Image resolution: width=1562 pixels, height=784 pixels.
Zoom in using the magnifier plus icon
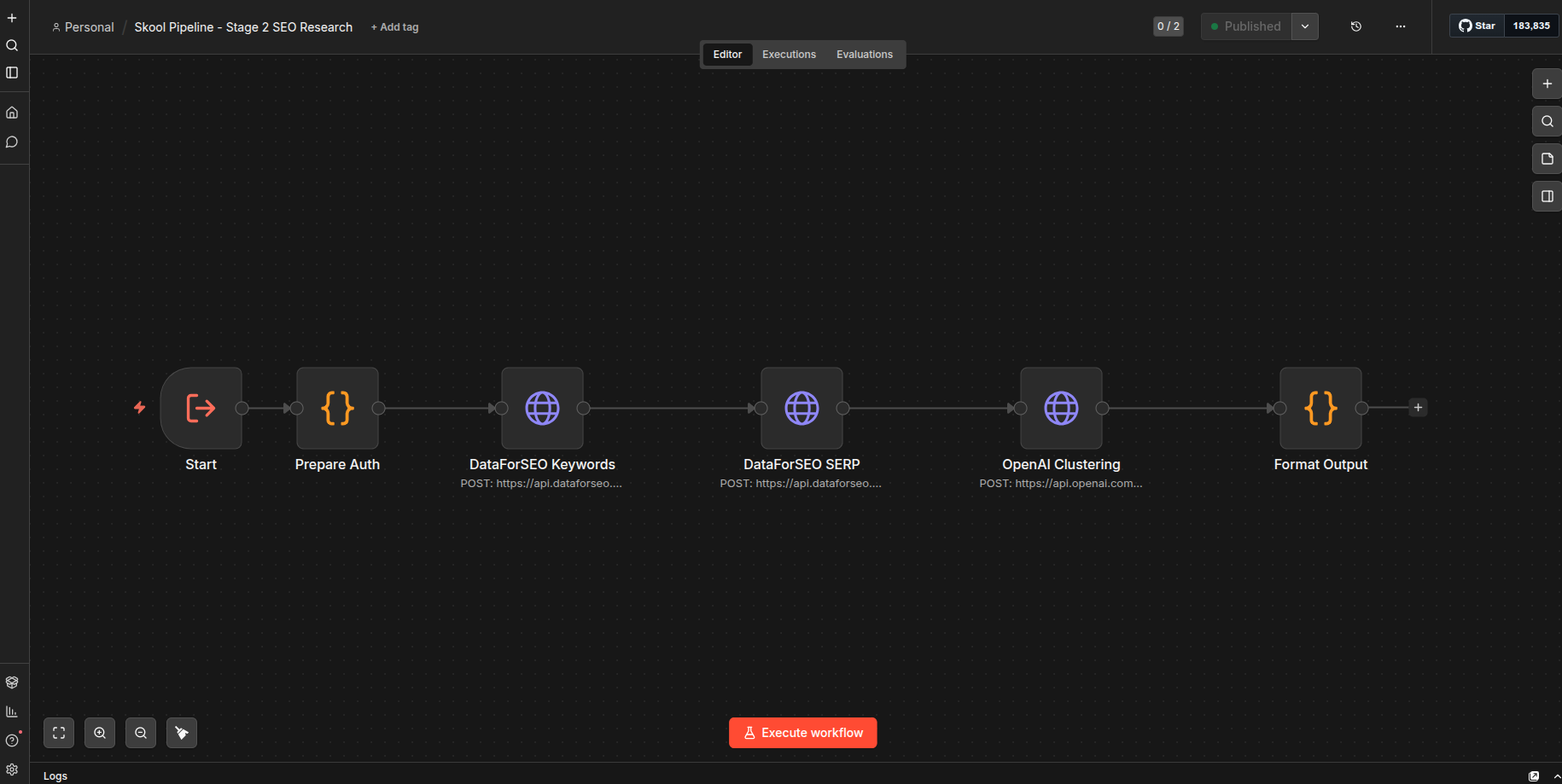coord(99,732)
